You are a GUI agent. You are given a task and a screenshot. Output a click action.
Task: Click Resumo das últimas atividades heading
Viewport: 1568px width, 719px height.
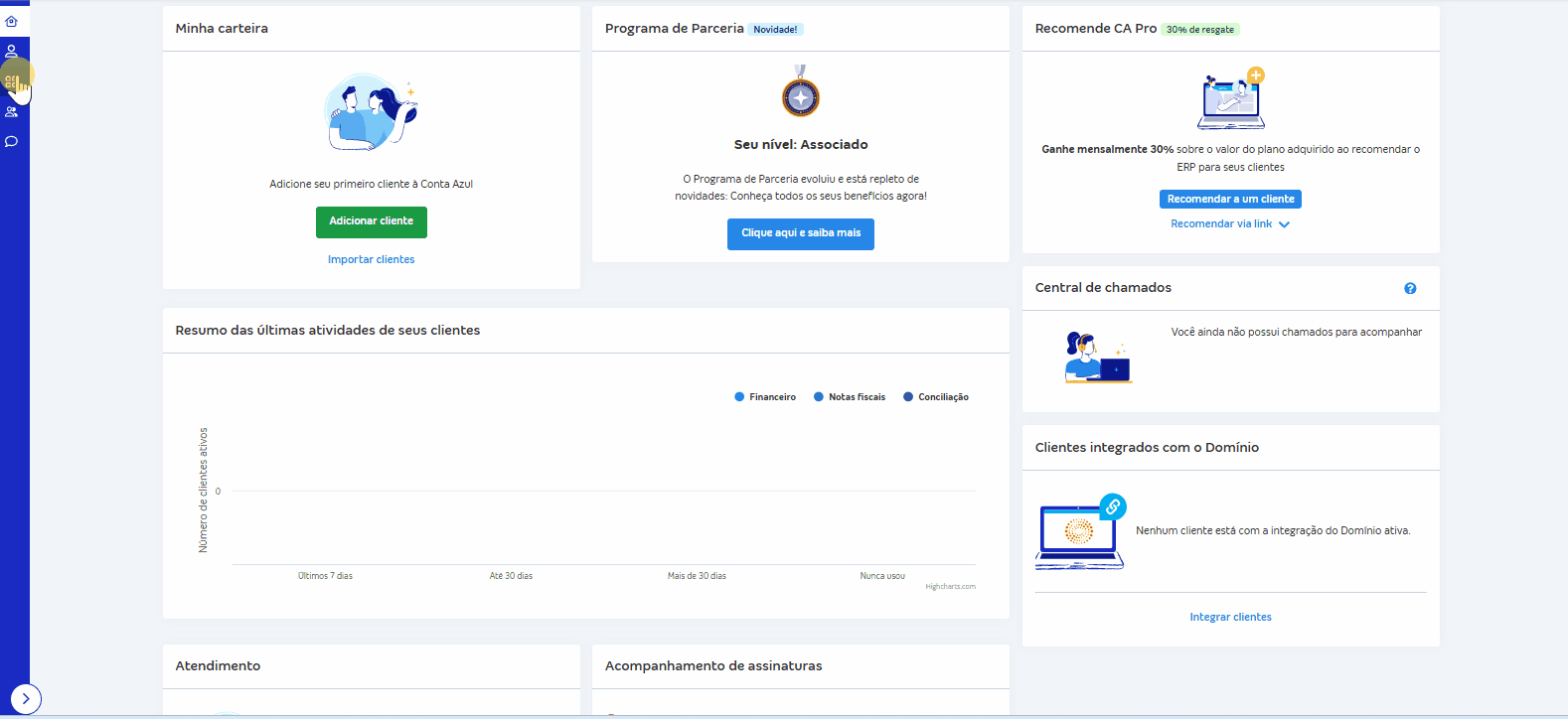328,331
